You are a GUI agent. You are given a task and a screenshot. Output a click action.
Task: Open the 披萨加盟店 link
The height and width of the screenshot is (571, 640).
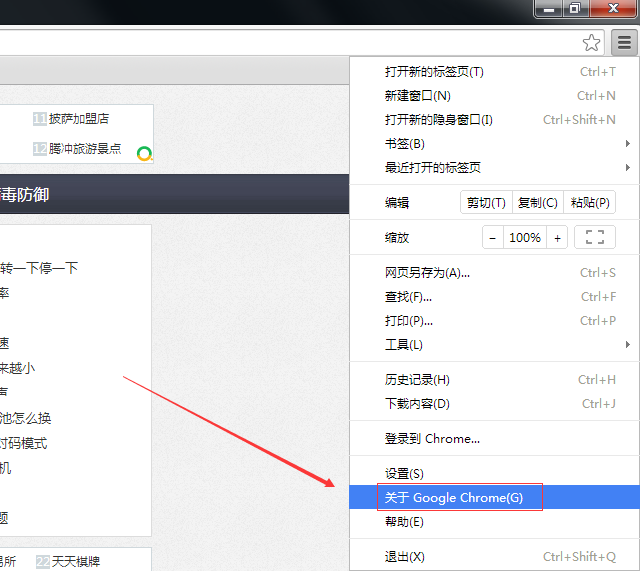[x=79, y=119]
